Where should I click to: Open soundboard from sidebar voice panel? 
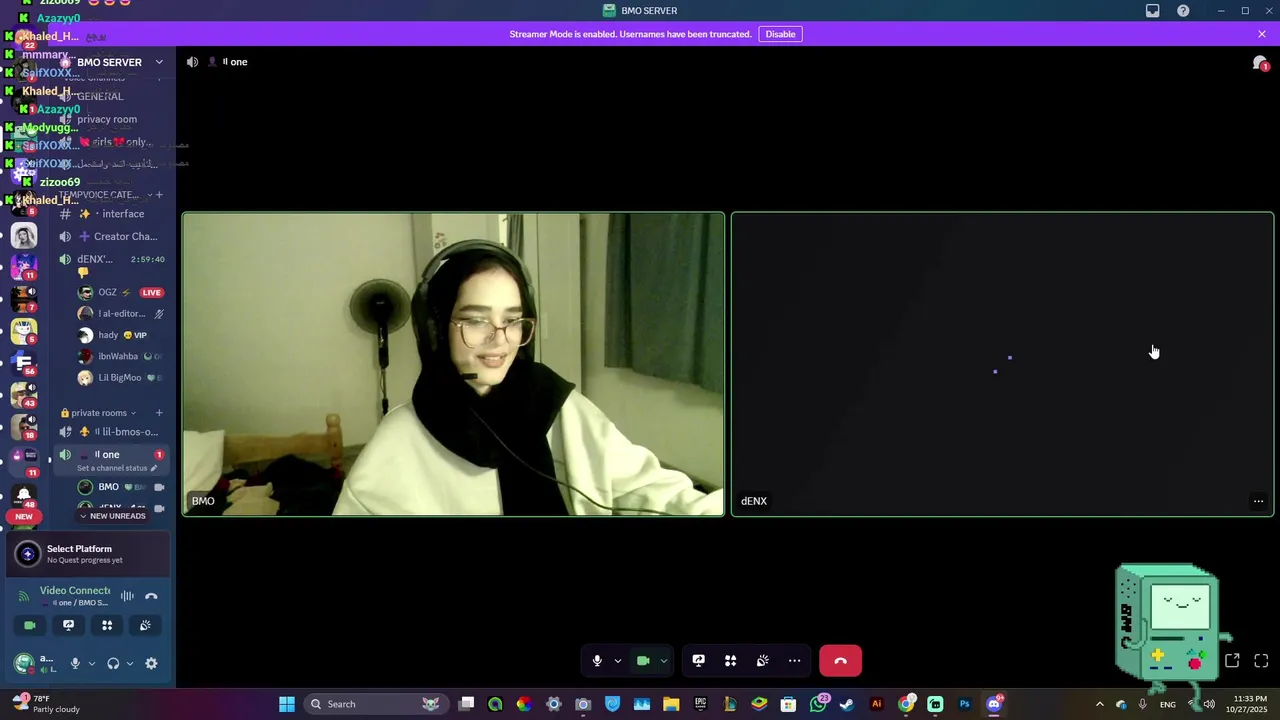click(145, 625)
